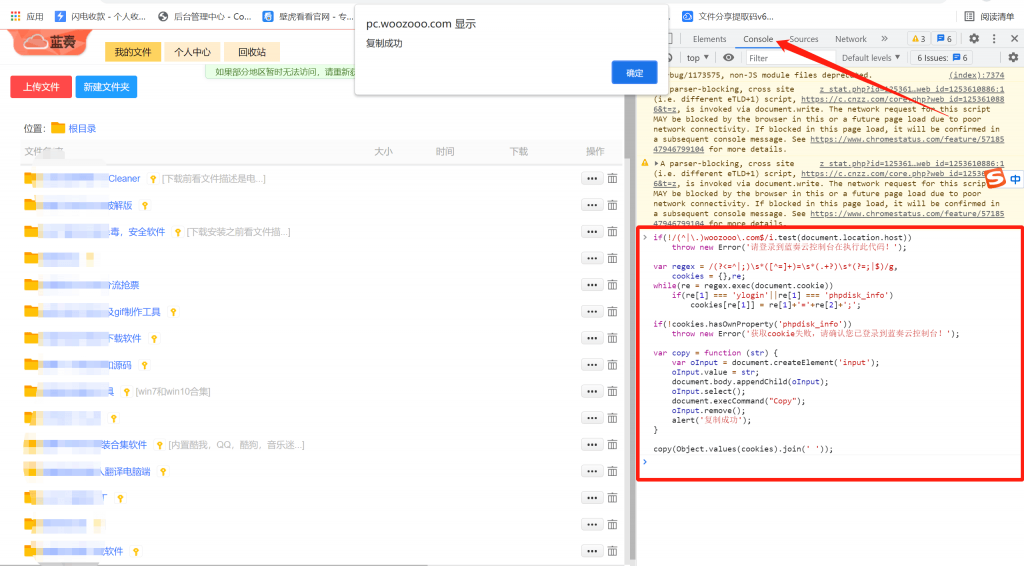Viewport: 1024px width, 566px height.
Task: Switch to the Elements tab
Action: click(709, 39)
